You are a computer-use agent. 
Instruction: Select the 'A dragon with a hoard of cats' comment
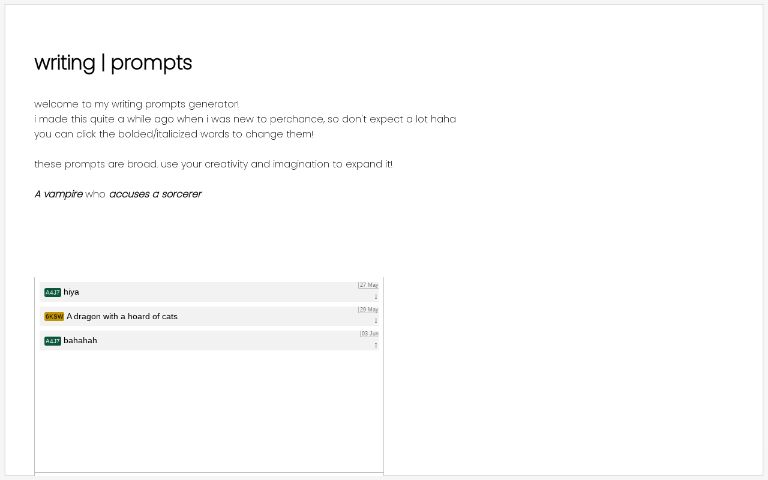click(122, 316)
